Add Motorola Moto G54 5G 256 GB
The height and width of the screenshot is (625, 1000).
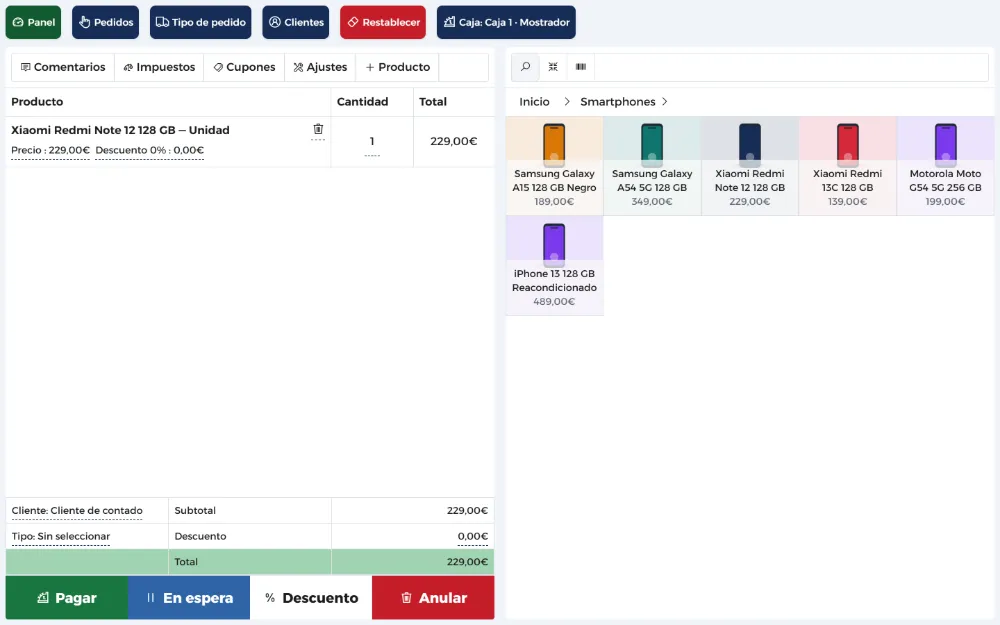945,165
